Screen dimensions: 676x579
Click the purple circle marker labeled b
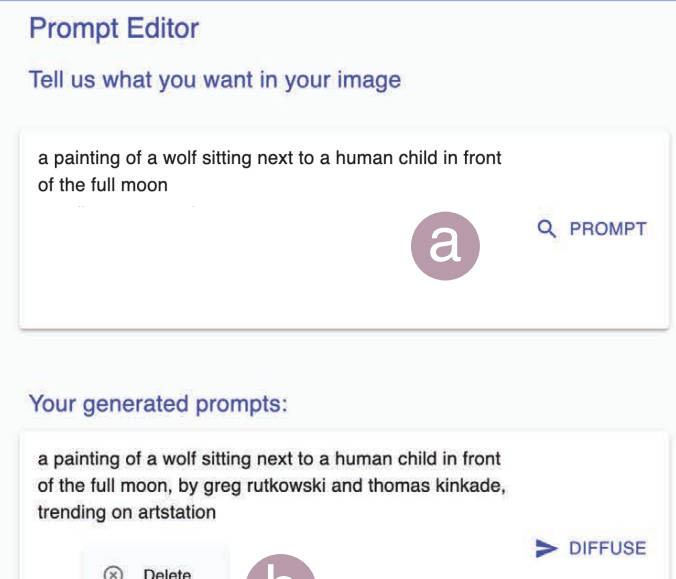(281, 568)
